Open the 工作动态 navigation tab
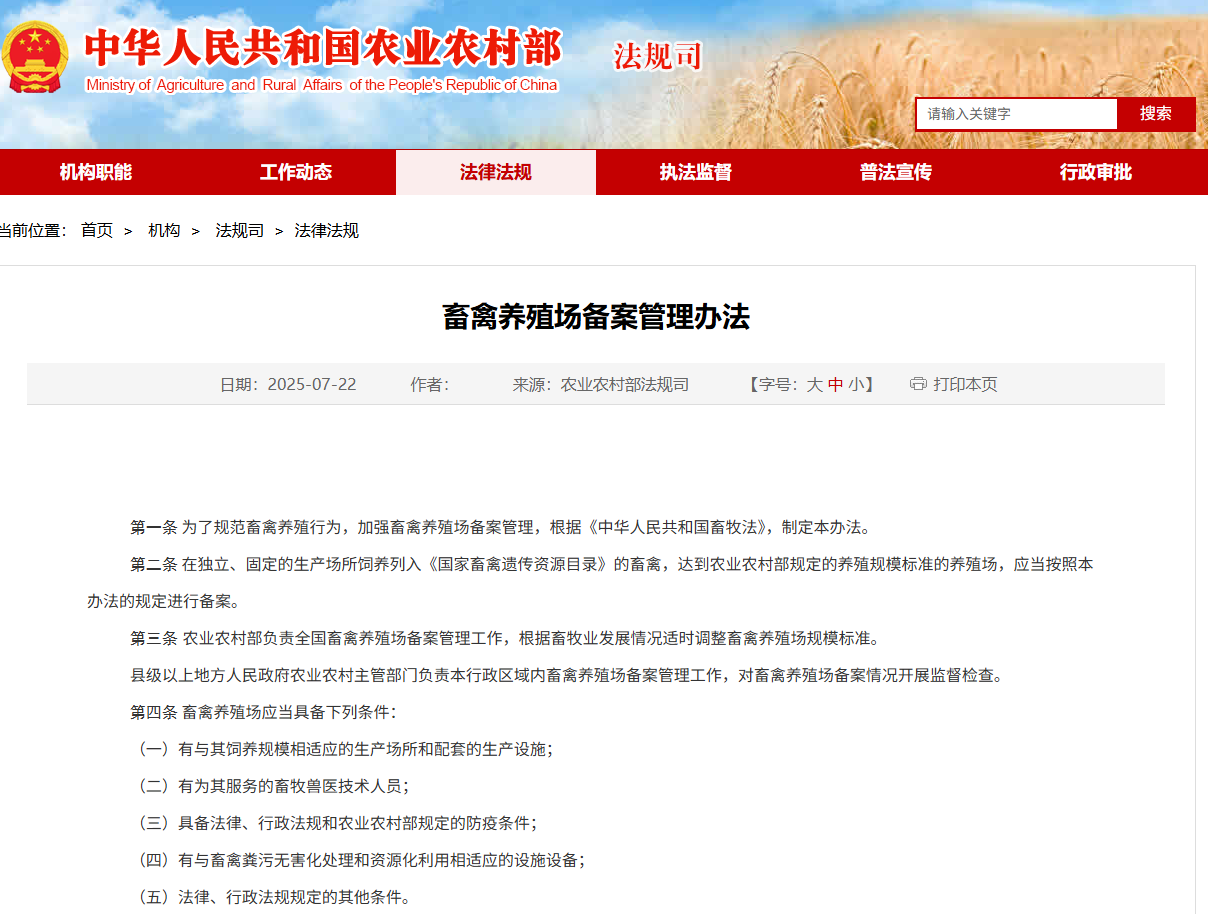 [296, 172]
